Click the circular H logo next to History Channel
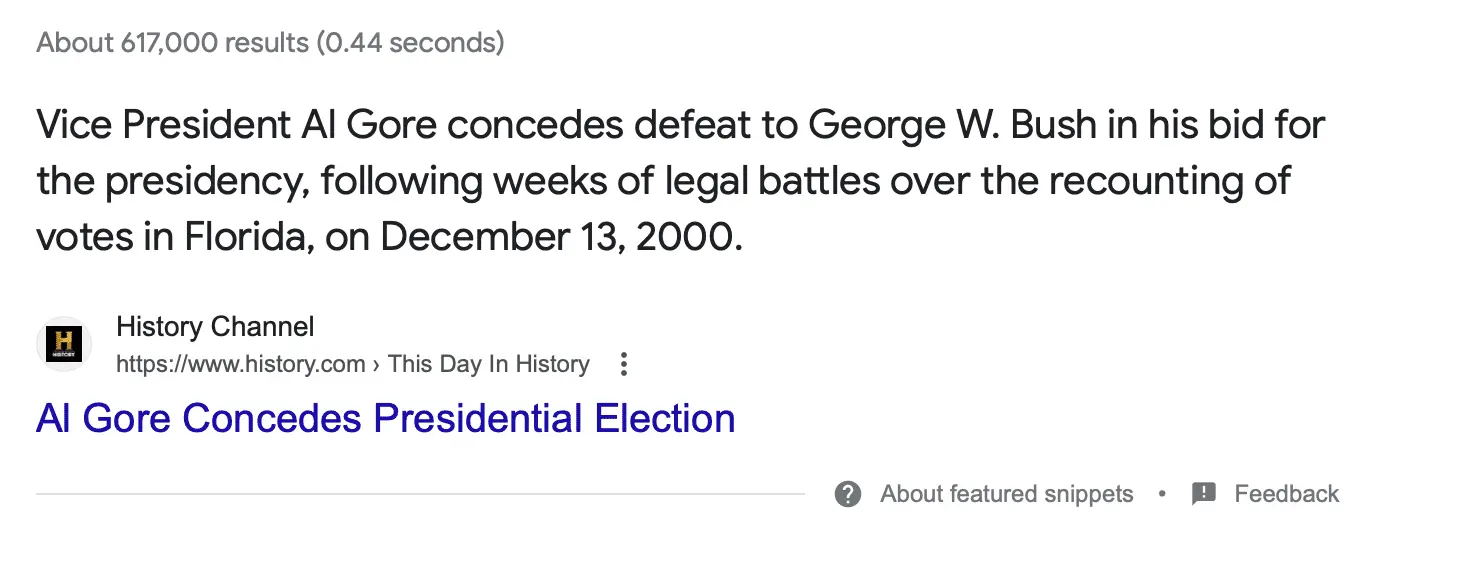 (x=63, y=344)
